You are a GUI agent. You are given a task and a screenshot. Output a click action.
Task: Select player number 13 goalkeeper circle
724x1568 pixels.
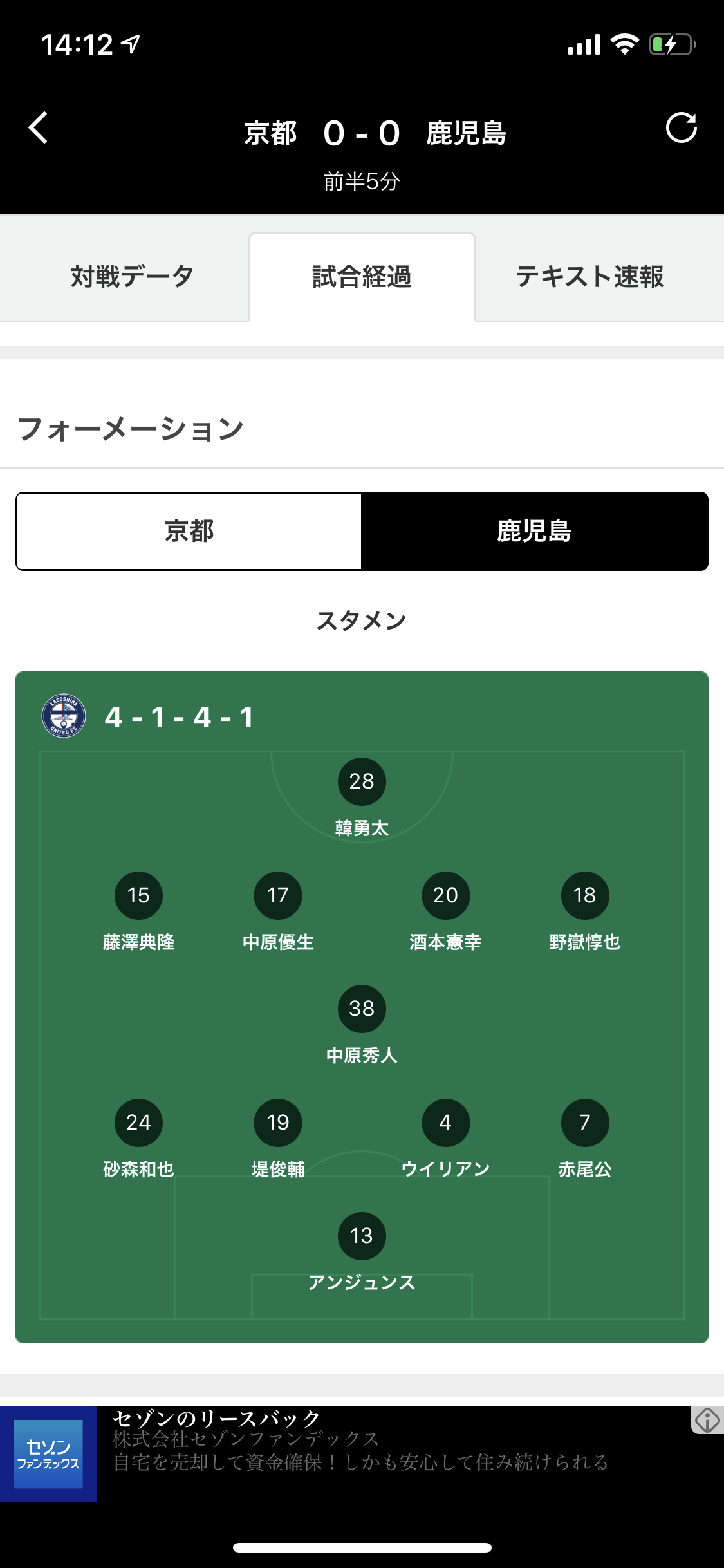pyautogui.click(x=362, y=1236)
